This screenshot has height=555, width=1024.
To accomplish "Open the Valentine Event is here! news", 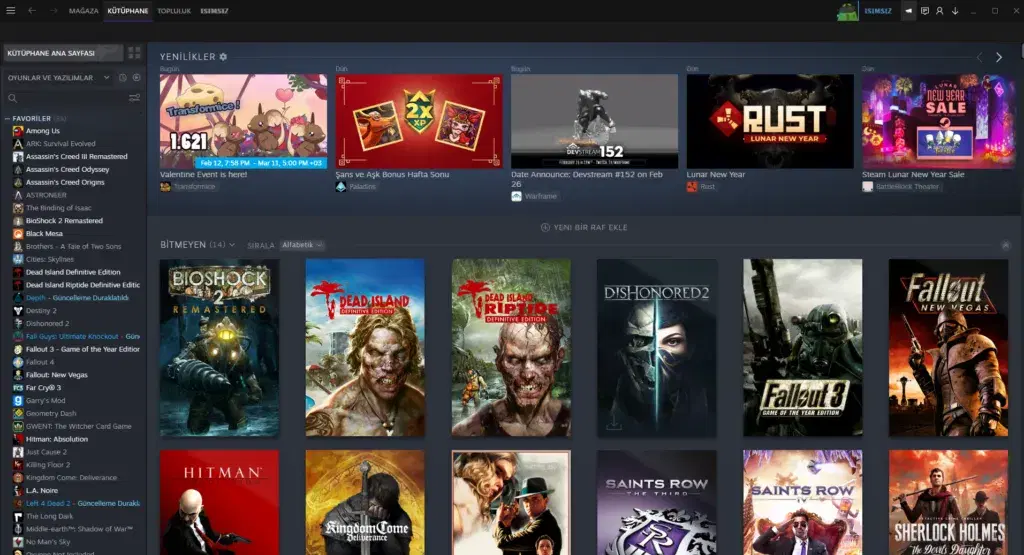I will pyautogui.click(x=204, y=174).
